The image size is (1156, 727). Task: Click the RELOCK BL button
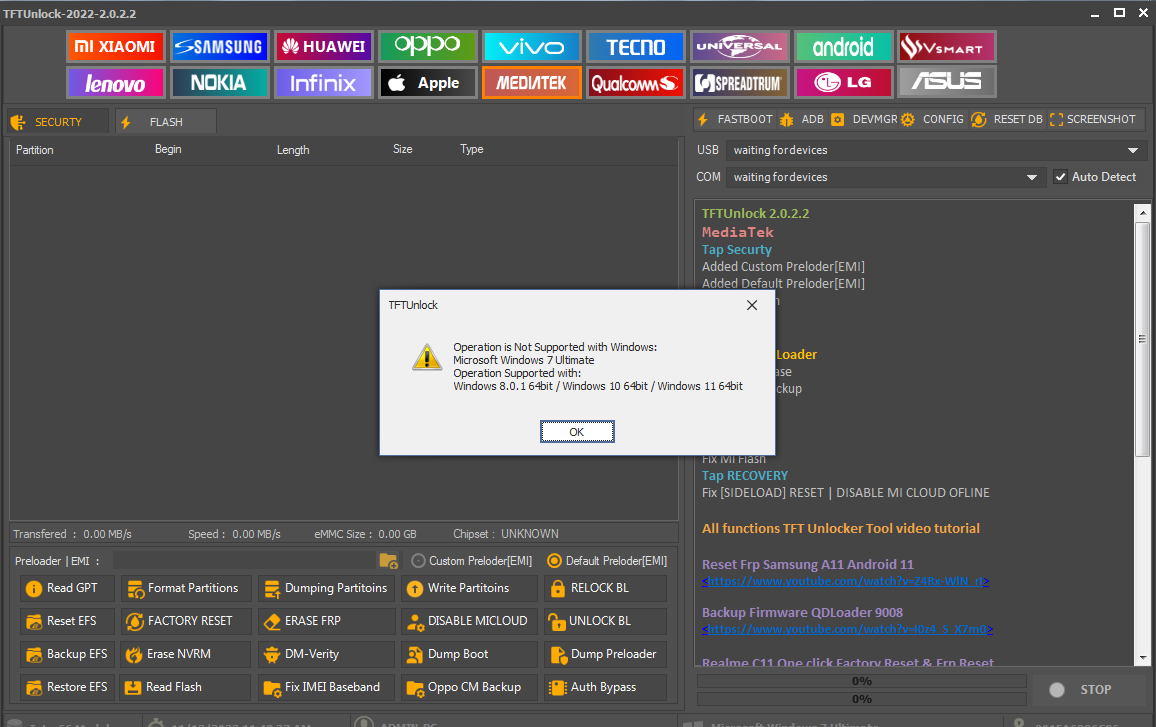point(605,588)
